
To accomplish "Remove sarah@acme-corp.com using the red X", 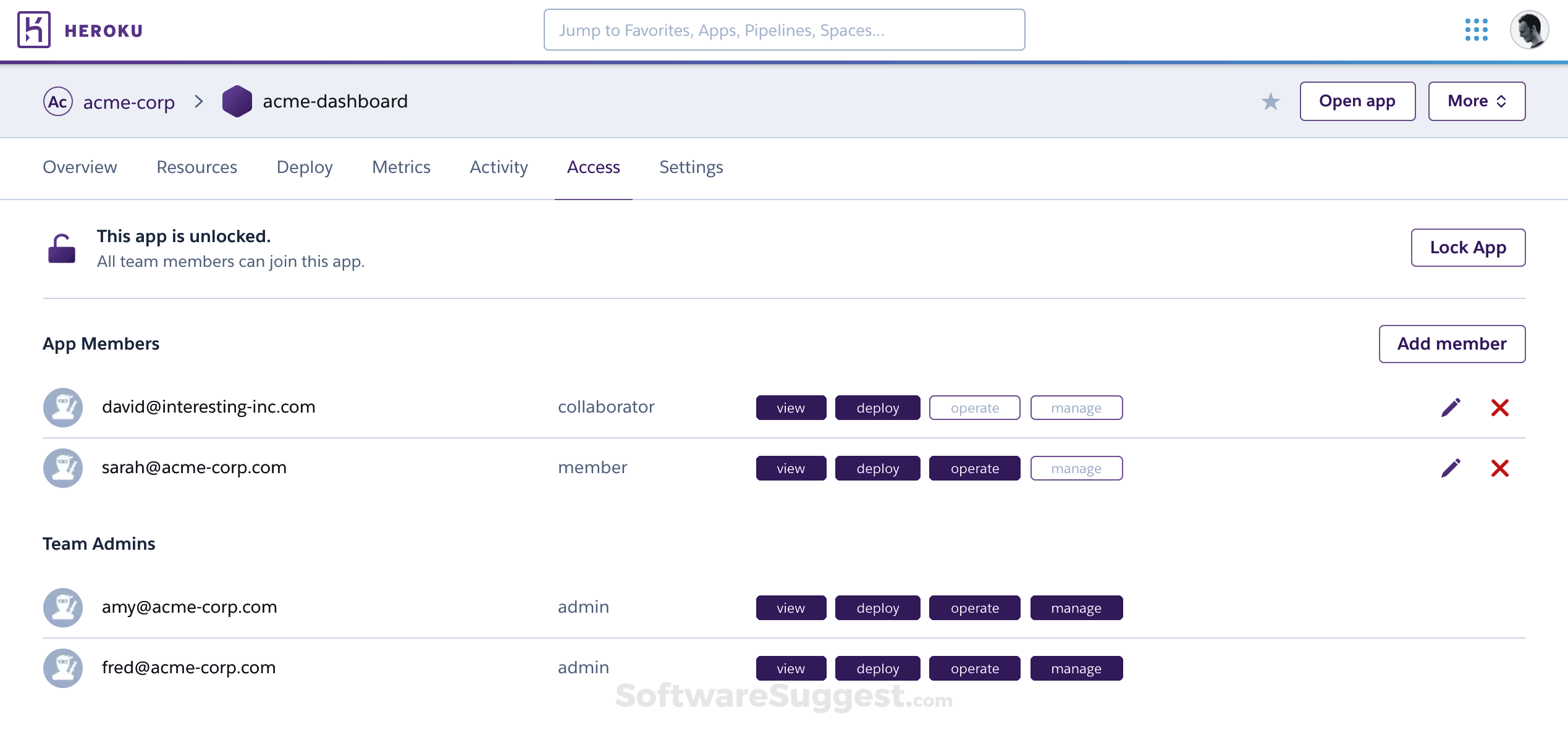I will [x=1500, y=468].
